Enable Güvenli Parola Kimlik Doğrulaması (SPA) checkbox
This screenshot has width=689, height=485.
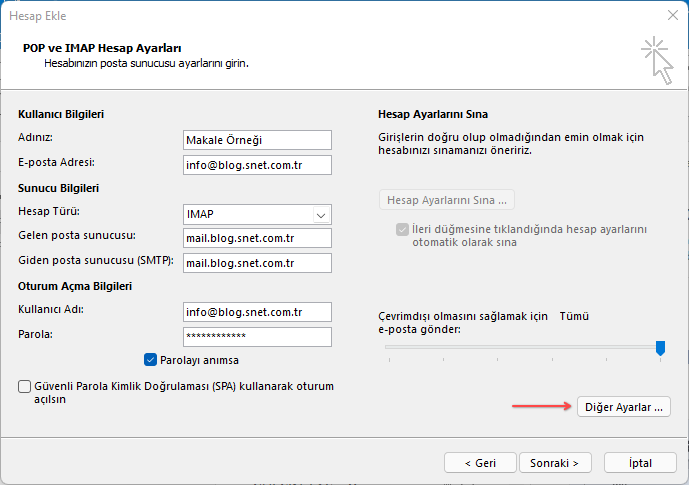click(25, 387)
